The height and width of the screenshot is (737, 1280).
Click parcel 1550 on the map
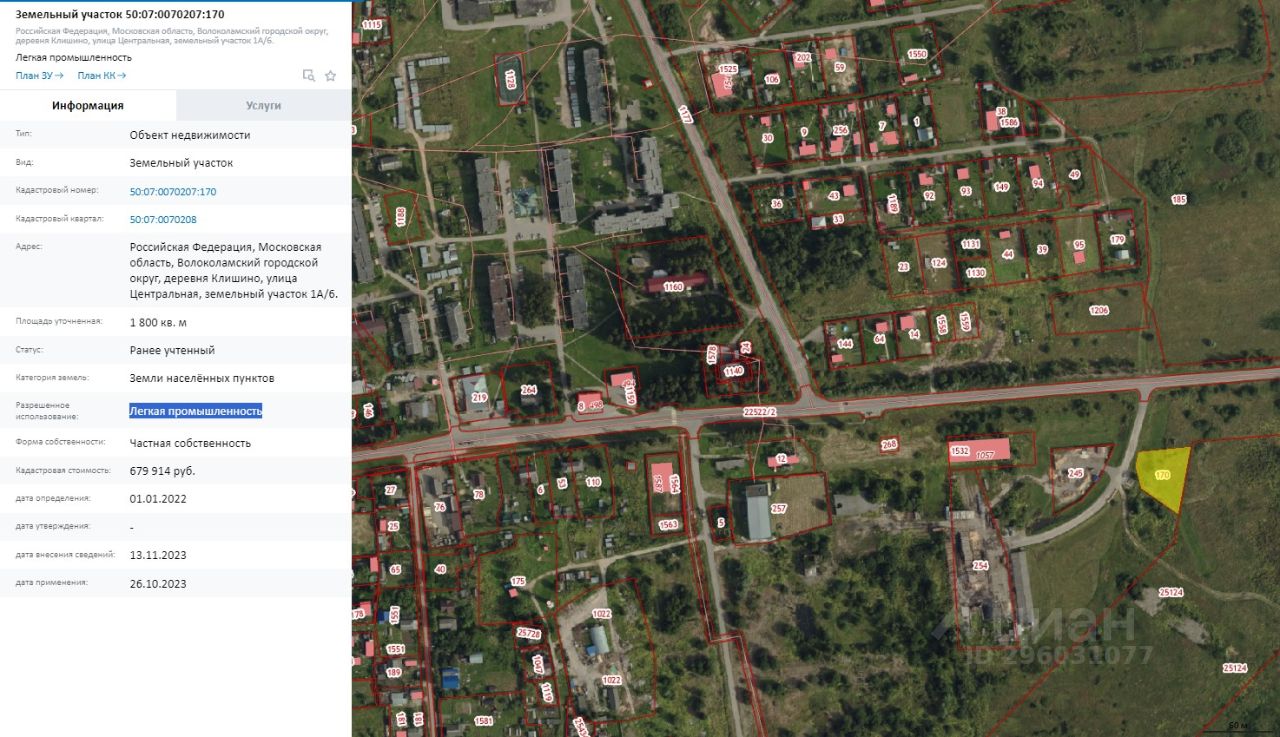click(x=916, y=54)
